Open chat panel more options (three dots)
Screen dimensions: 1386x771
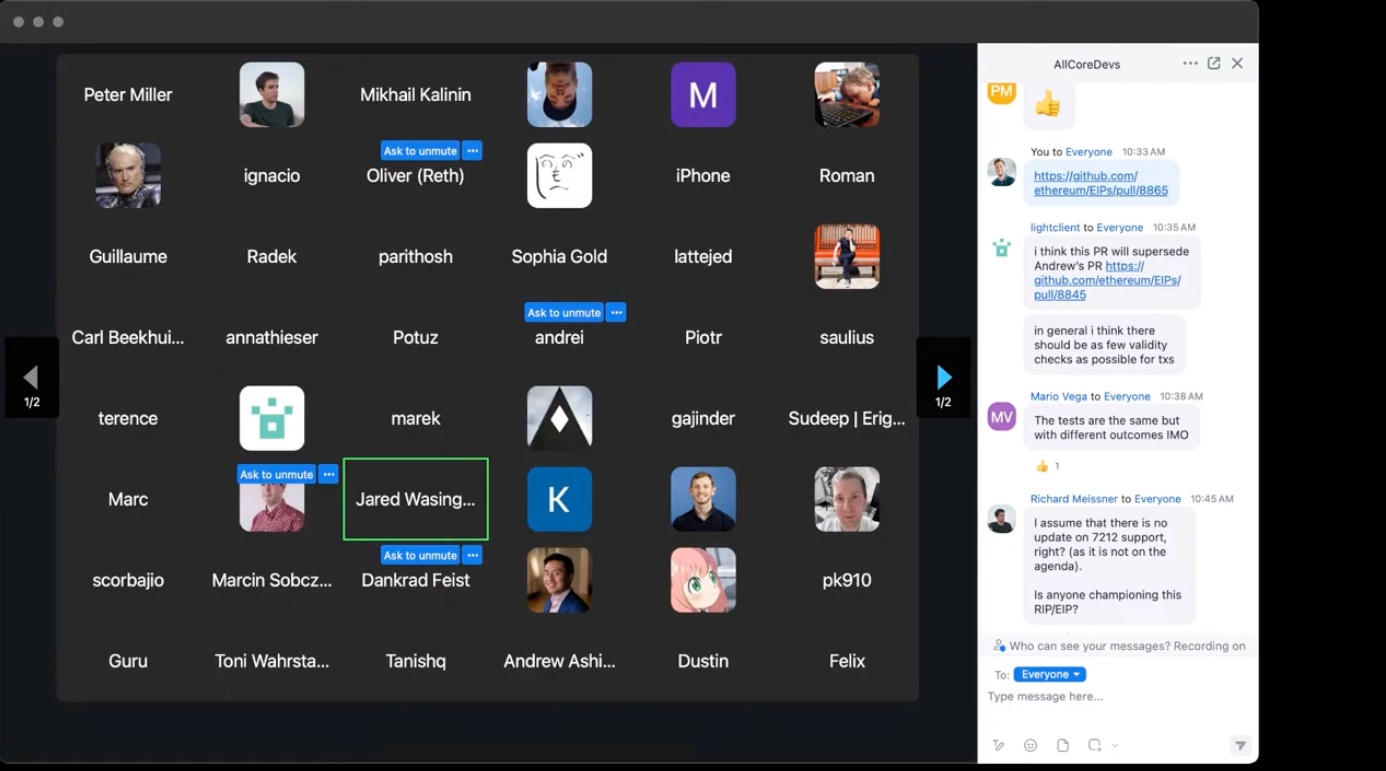(1190, 63)
